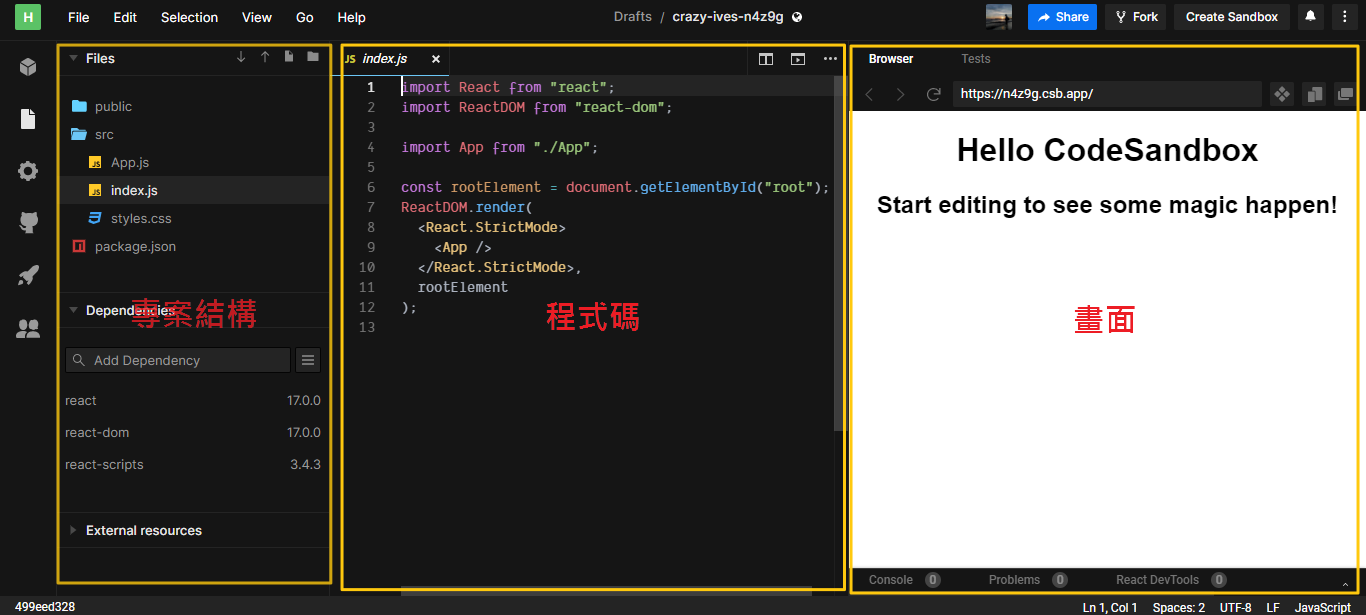Click the Drafts breadcrumb link
The width and height of the screenshot is (1366, 615).
(x=632, y=17)
